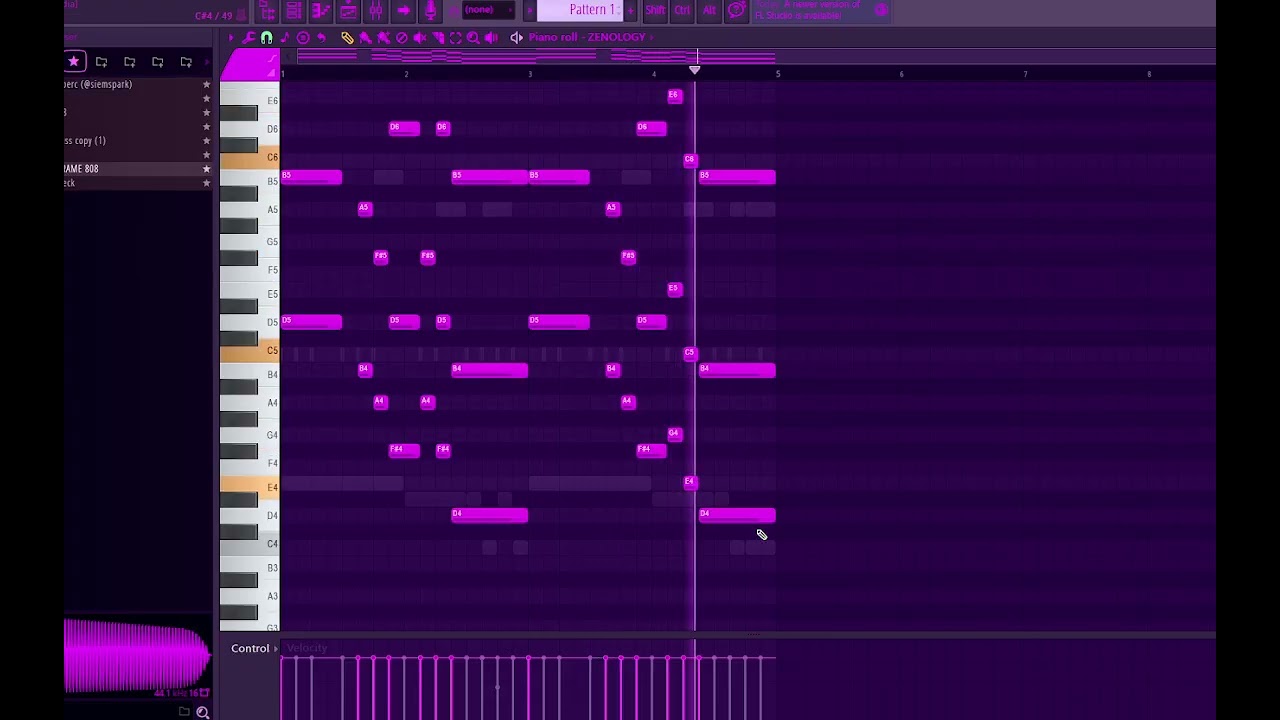Toggle favorite star for 'AME 808' row
The width and height of the screenshot is (1280, 720).
pos(207,169)
